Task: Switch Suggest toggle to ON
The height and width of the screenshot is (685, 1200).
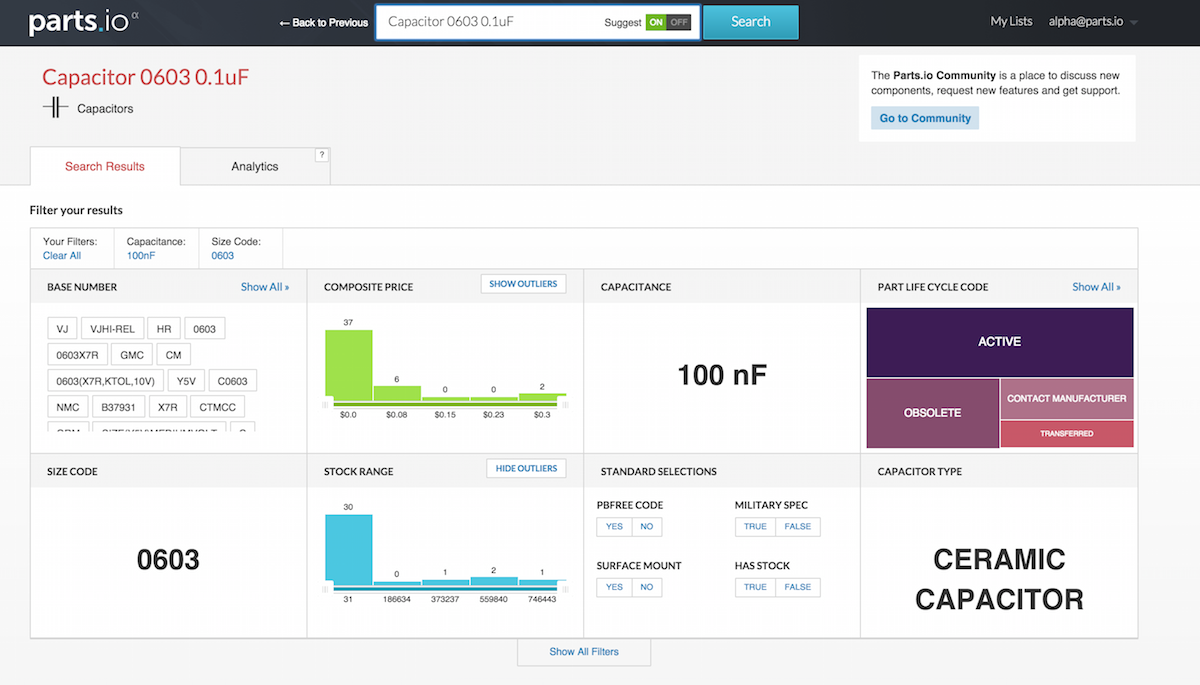Action: [x=656, y=22]
